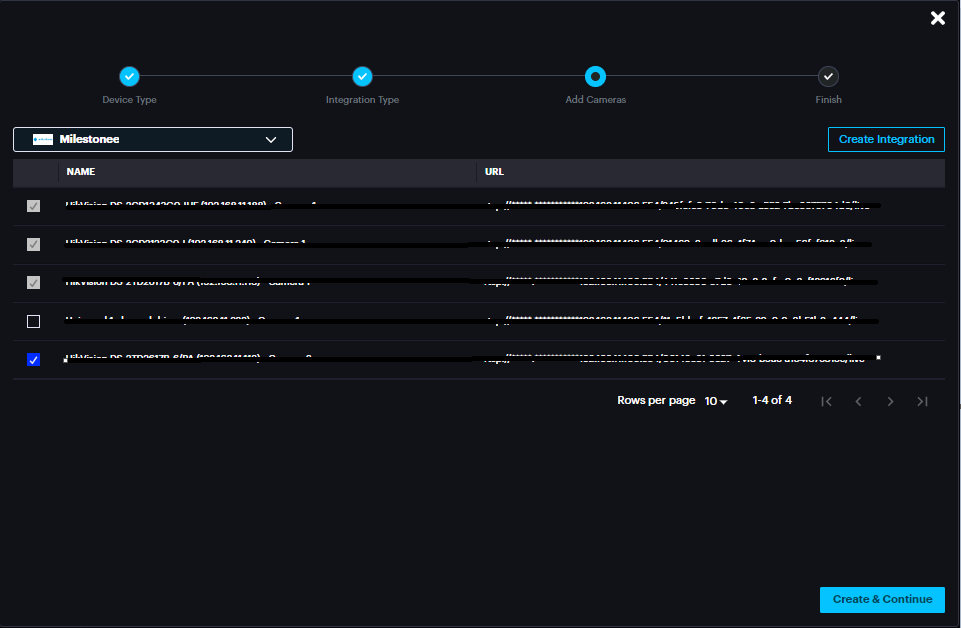Click the Create & Continue button
This screenshot has width=961, height=628.
881,599
